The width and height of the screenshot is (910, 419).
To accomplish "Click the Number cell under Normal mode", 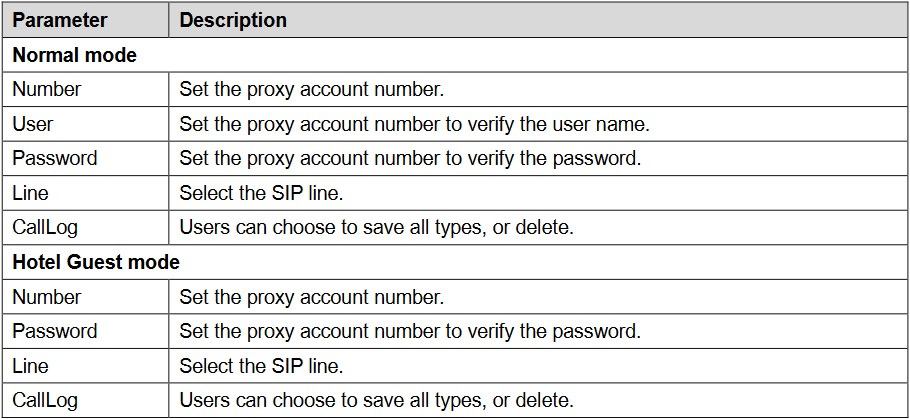I will (47, 89).
